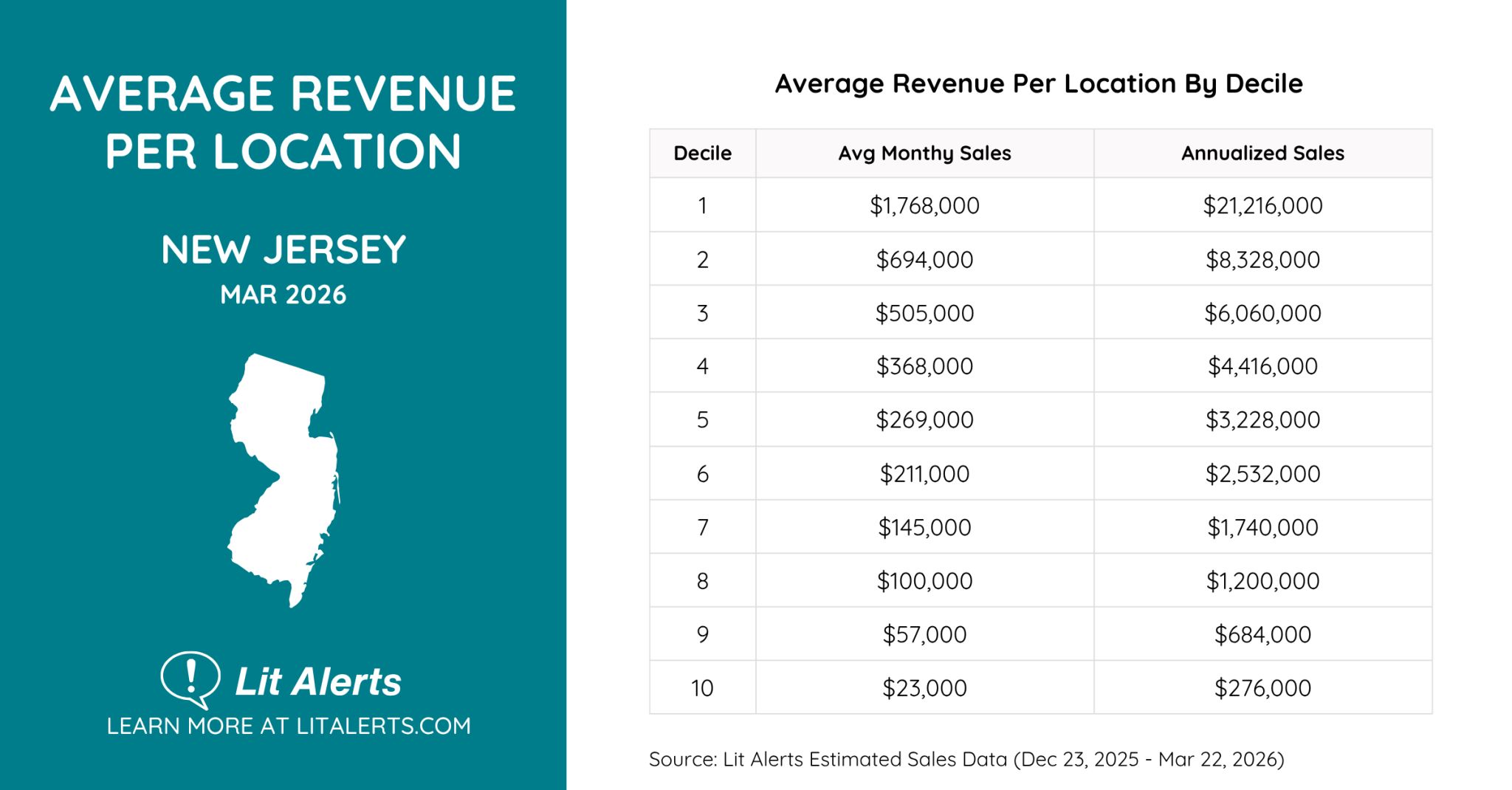Screen dimensions: 1512x790
Task: Select the AVERAGE REVENUE PER LOCATION title
Action: (284, 122)
